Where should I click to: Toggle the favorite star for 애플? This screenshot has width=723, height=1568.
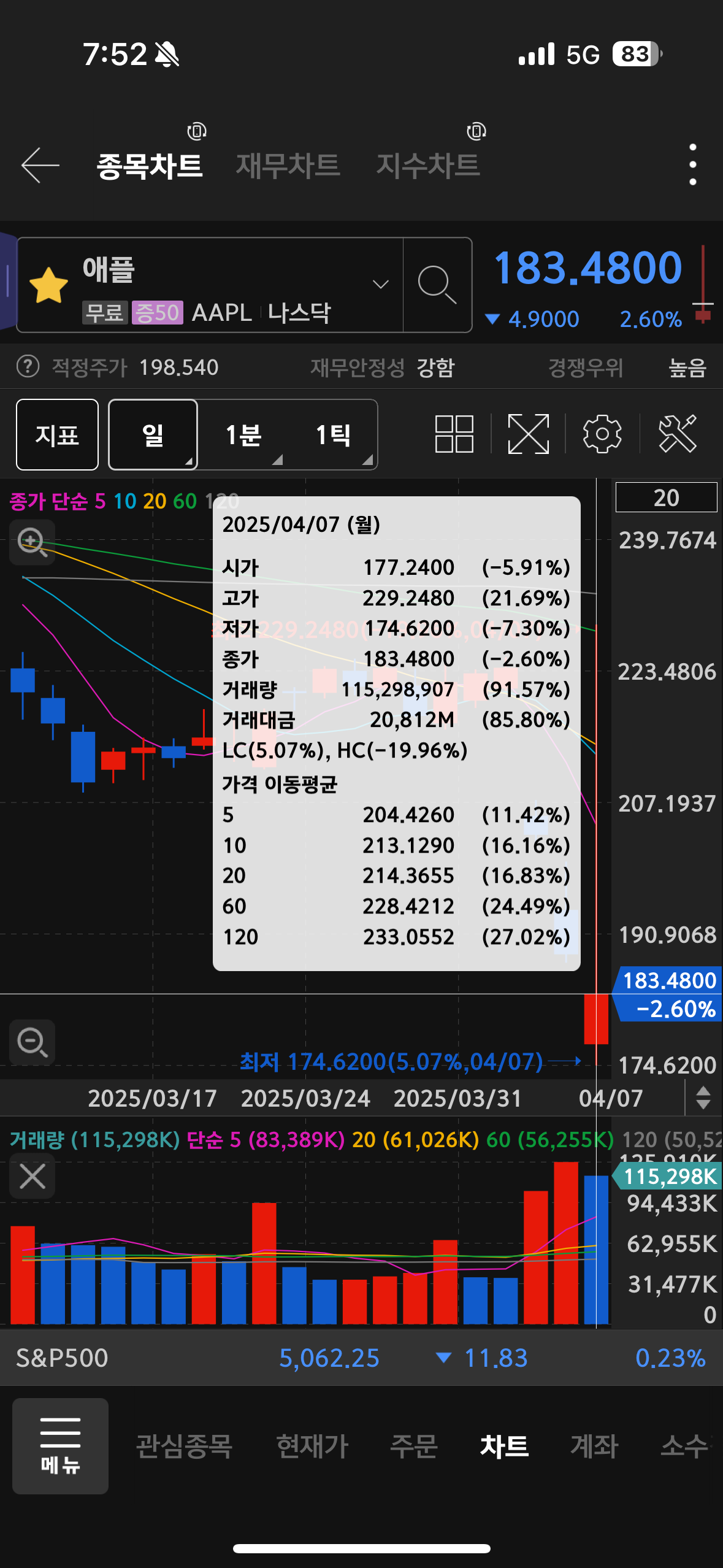tap(48, 285)
